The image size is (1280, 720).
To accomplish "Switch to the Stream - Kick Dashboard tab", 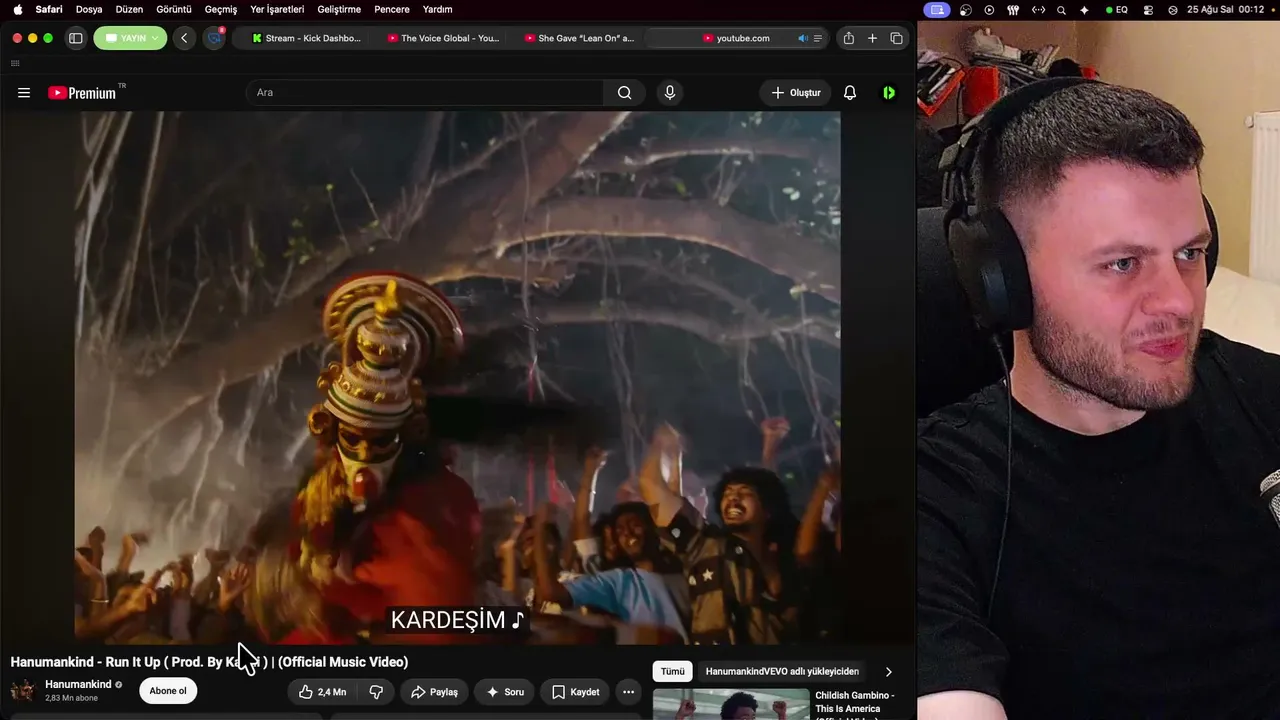I will (306, 38).
